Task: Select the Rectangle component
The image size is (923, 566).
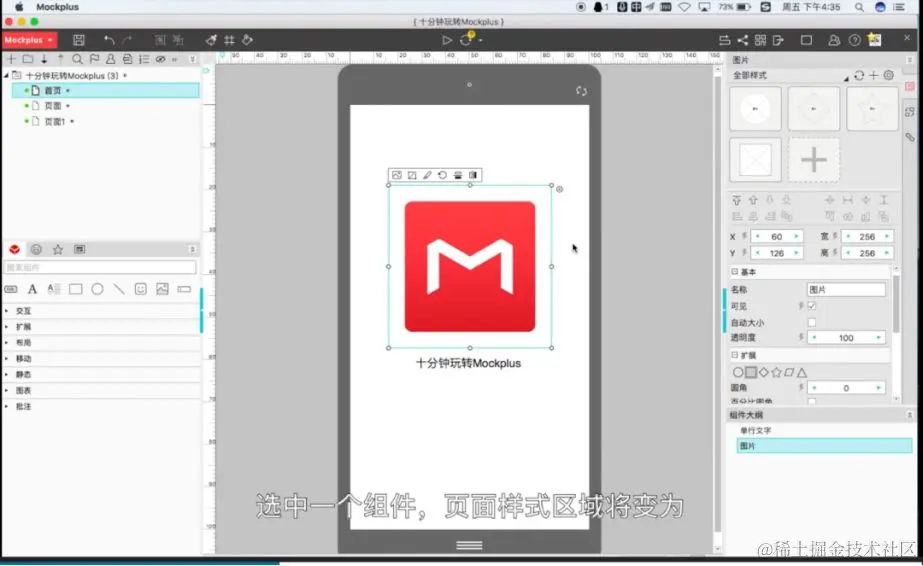Action: 76,289
